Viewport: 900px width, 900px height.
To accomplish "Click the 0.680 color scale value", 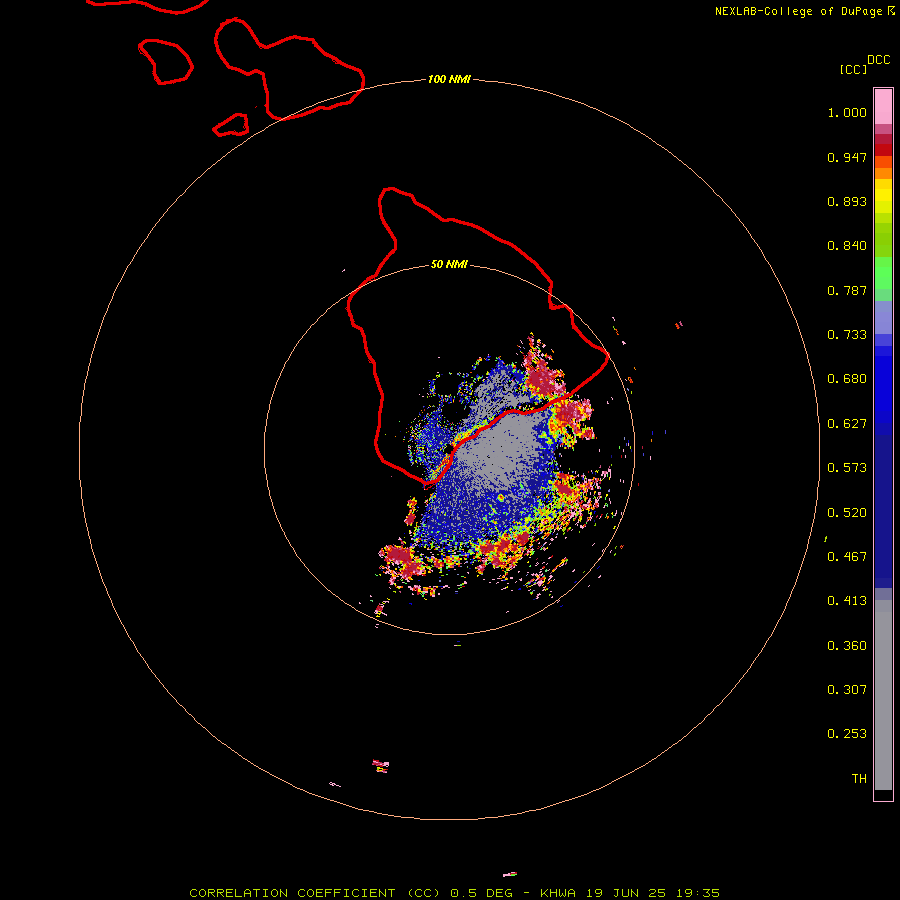I will coord(847,379).
